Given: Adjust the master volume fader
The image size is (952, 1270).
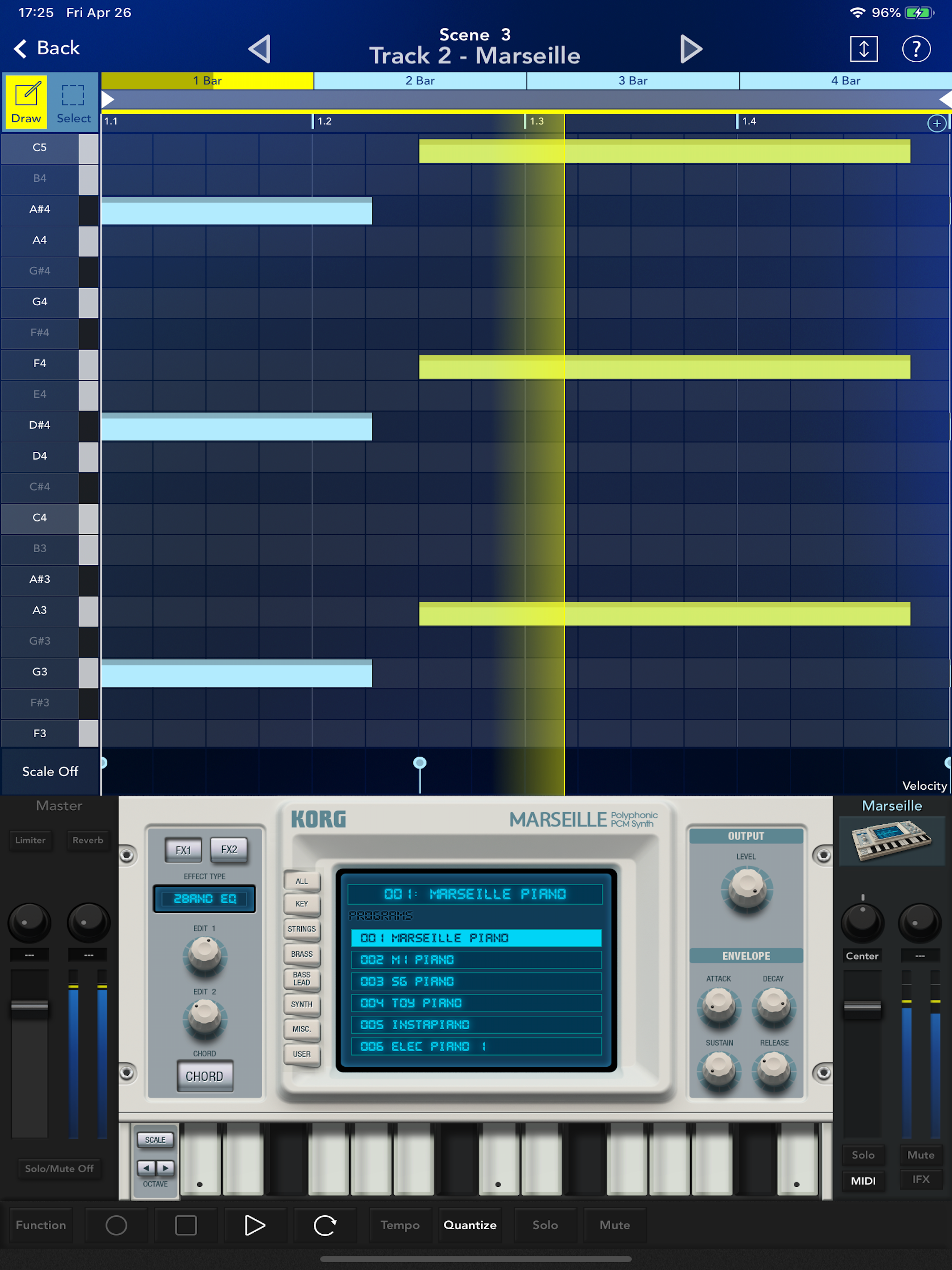Looking at the screenshot, I should point(29,1006).
